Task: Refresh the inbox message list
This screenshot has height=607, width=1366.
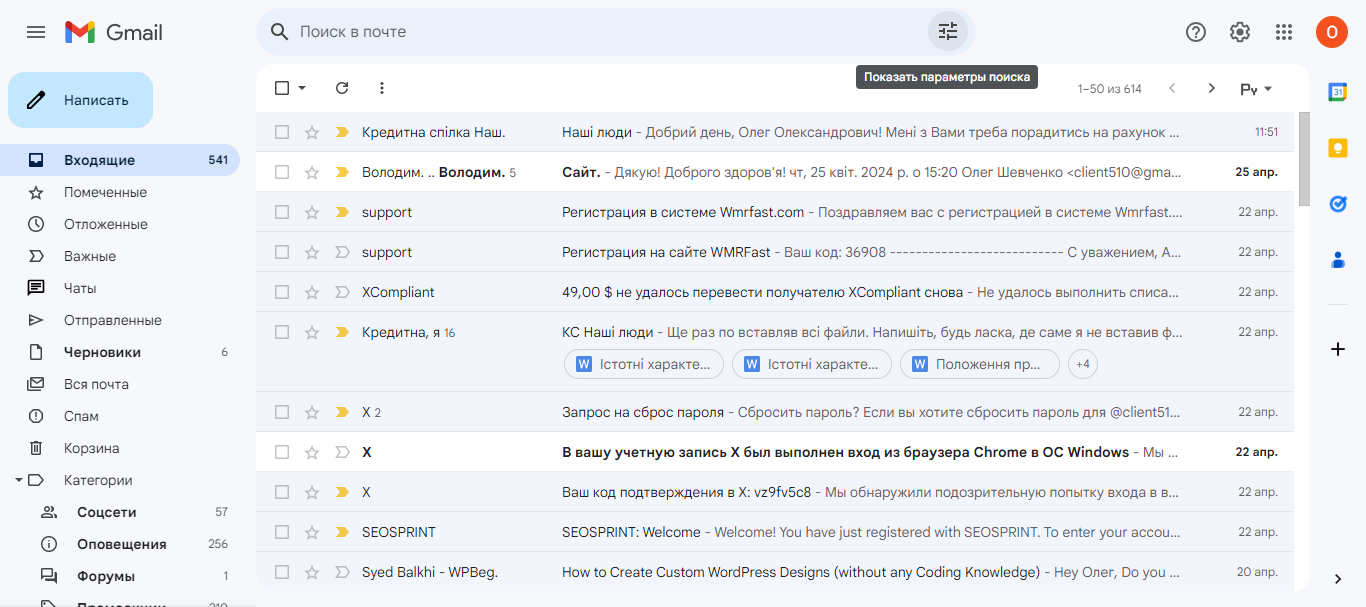Action: pos(342,88)
